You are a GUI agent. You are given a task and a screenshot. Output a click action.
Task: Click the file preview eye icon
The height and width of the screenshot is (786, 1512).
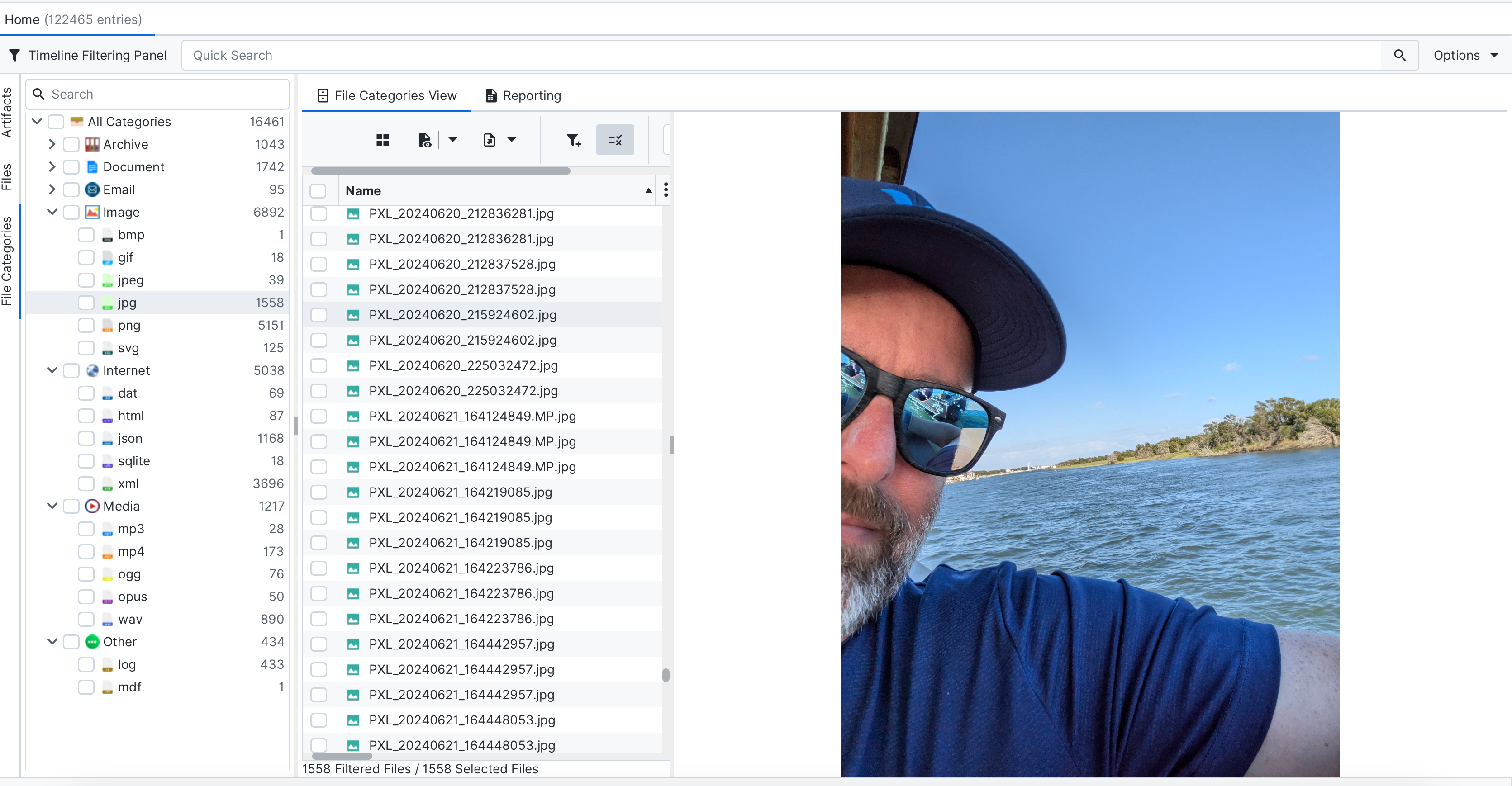(x=424, y=140)
